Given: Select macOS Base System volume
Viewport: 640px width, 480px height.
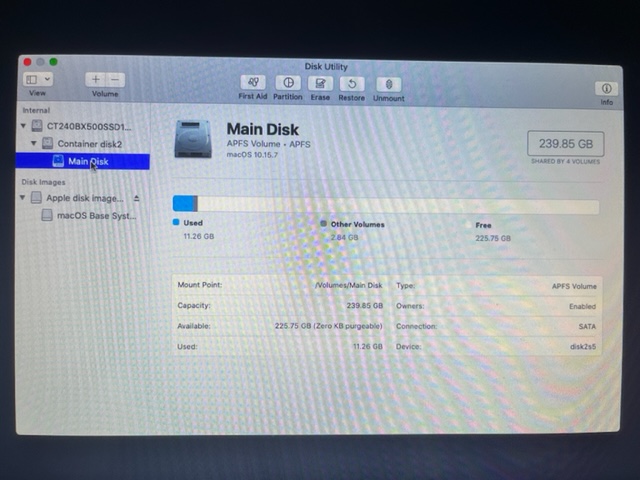Looking at the screenshot, I should (96, 216).
